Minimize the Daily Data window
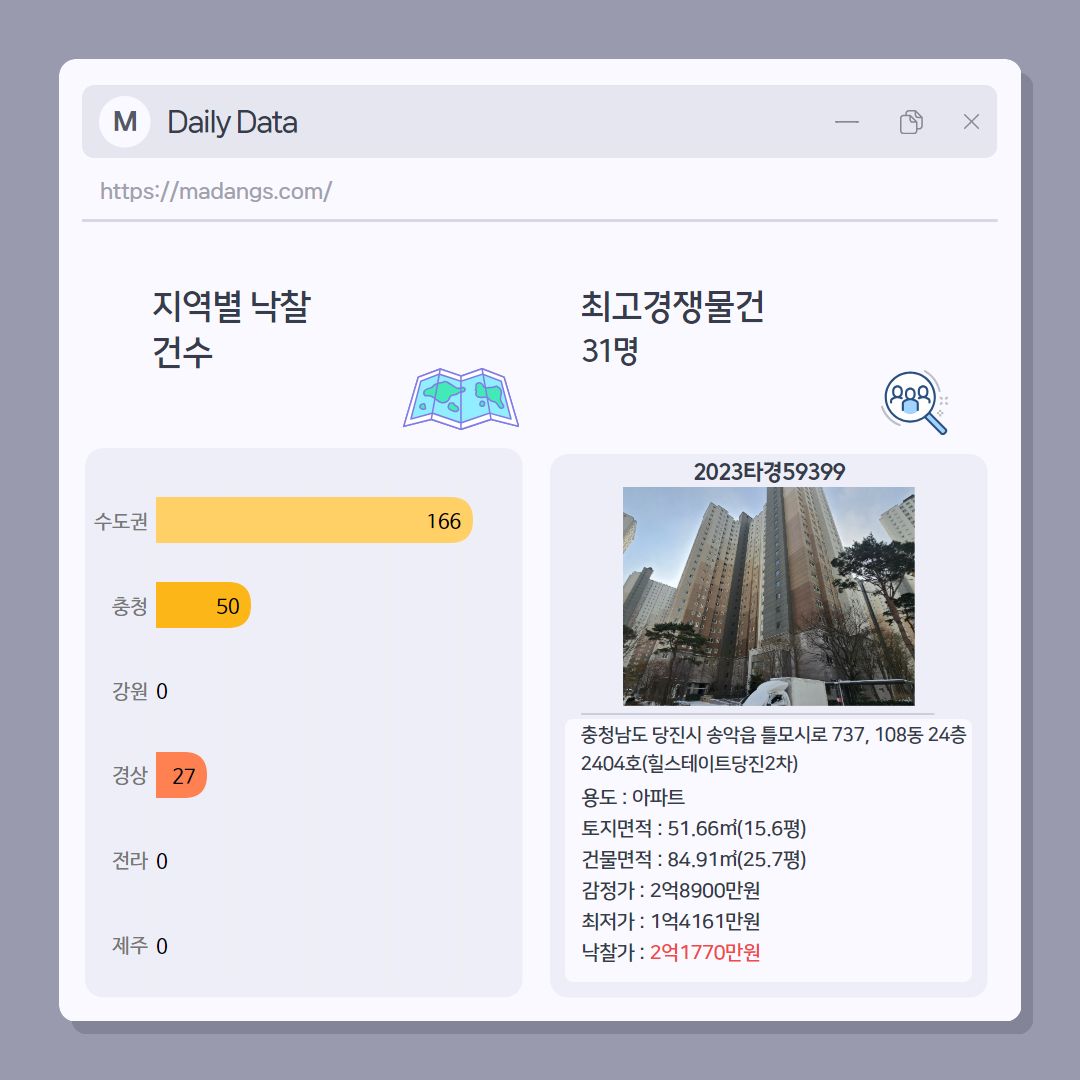Viewport: 1080px width, 1080px height. point(847,122)
